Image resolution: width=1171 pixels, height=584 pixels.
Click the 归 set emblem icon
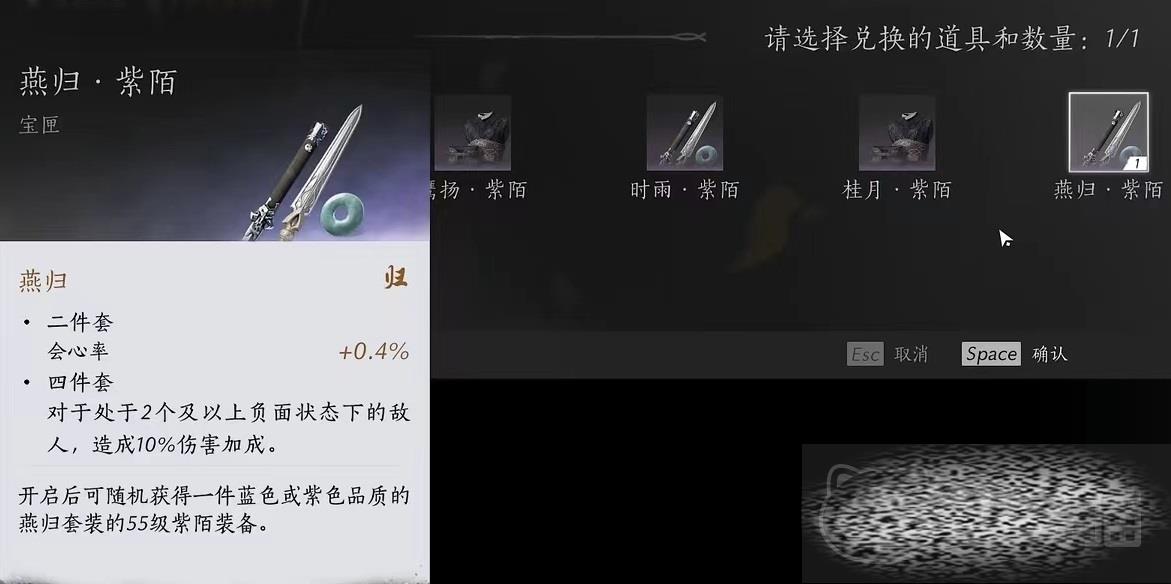396,279
